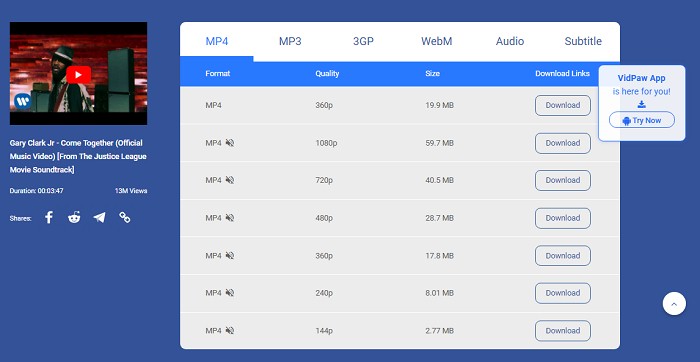Click muted icon on the 480p row
Image resolution: width=700 pixels, height=362 pixels.
coord(229,218)
